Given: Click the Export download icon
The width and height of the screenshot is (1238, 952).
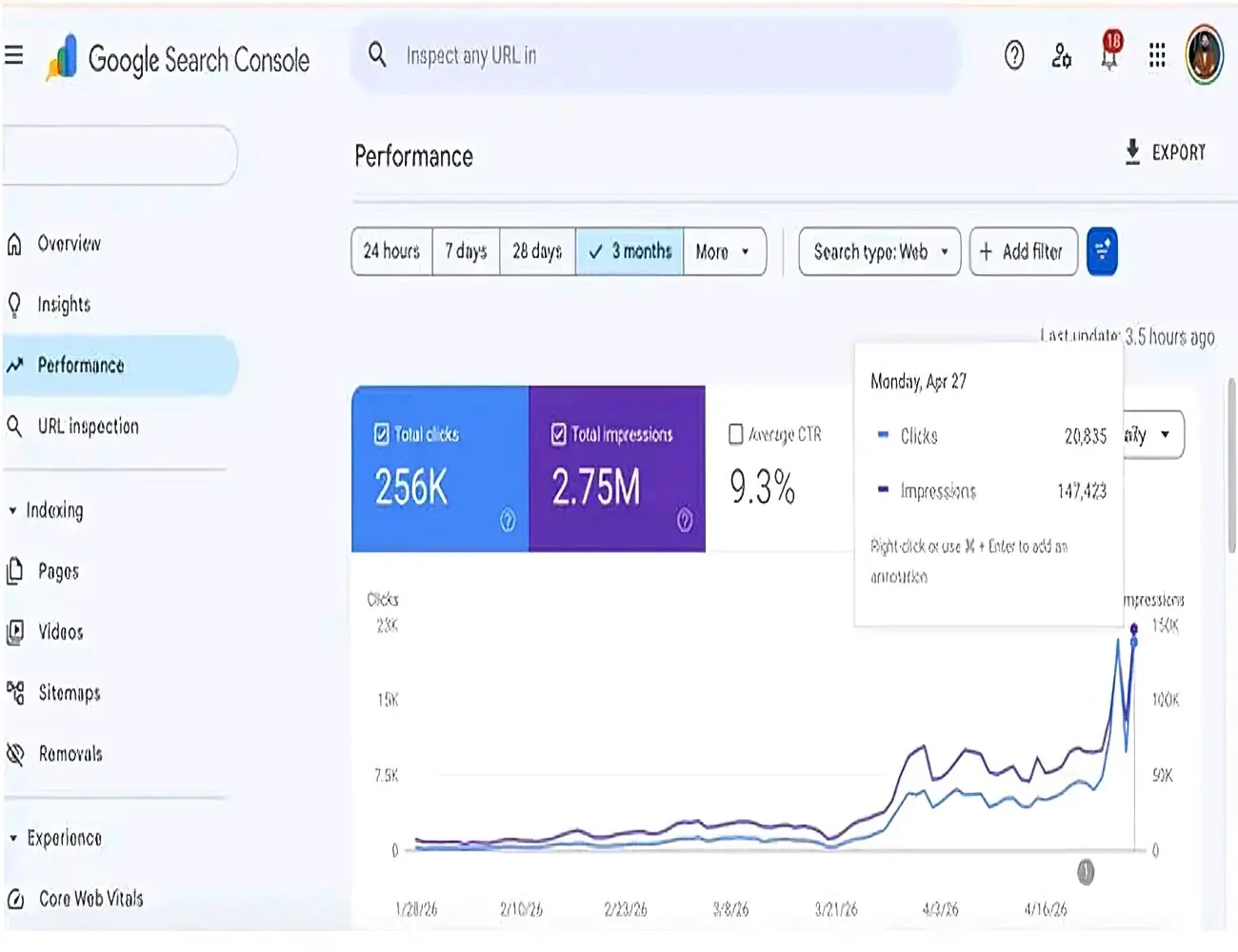Looking at the screenshot, I should 1132,152.
